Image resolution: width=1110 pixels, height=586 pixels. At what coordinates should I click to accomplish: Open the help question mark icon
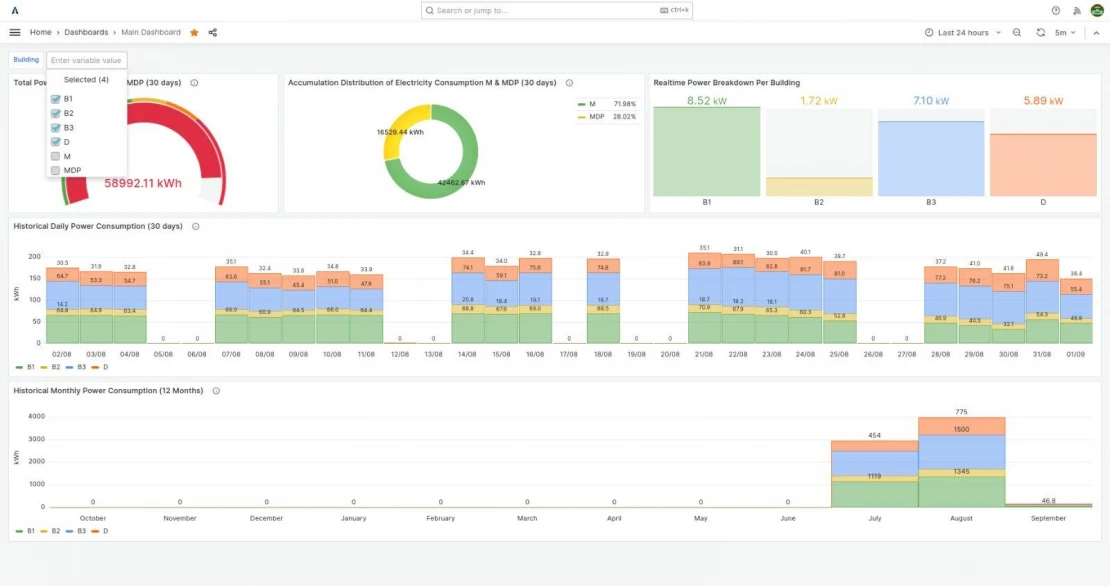[1055, 11]
